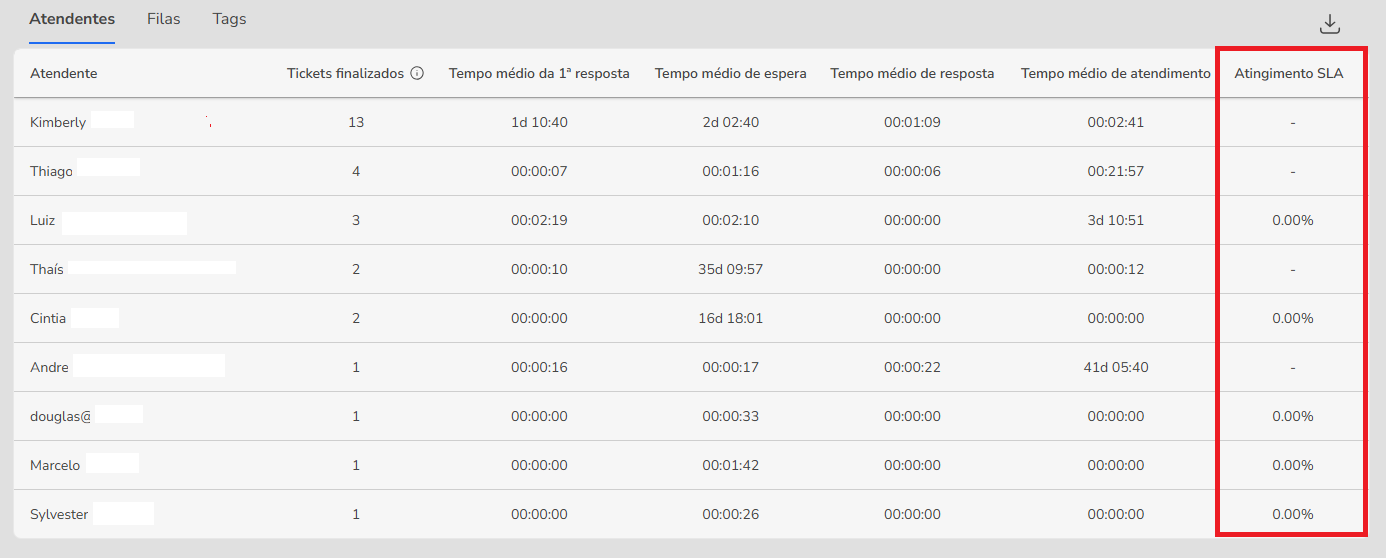Click the download report icon

1329,24
